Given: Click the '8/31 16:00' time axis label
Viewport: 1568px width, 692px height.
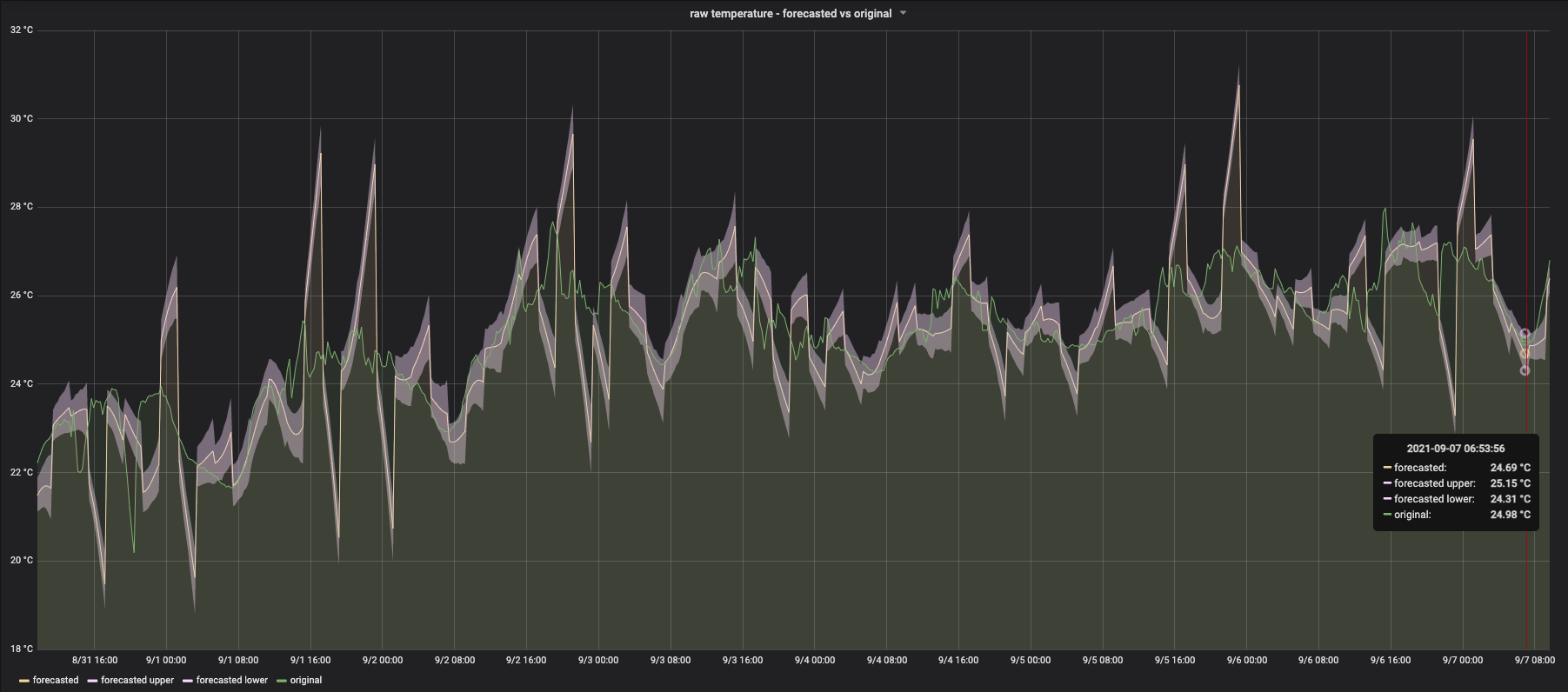Looking at the screenshot, I should pos(95,661).
